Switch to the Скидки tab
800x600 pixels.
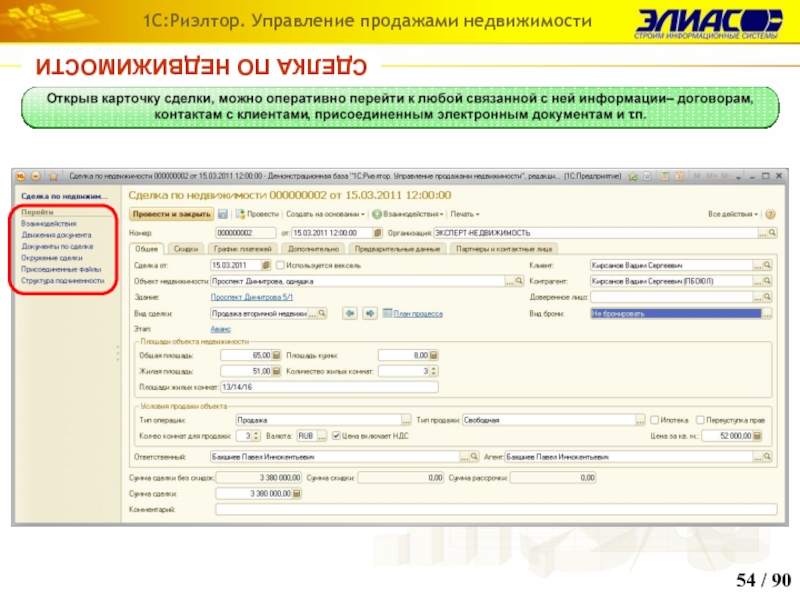186,249
